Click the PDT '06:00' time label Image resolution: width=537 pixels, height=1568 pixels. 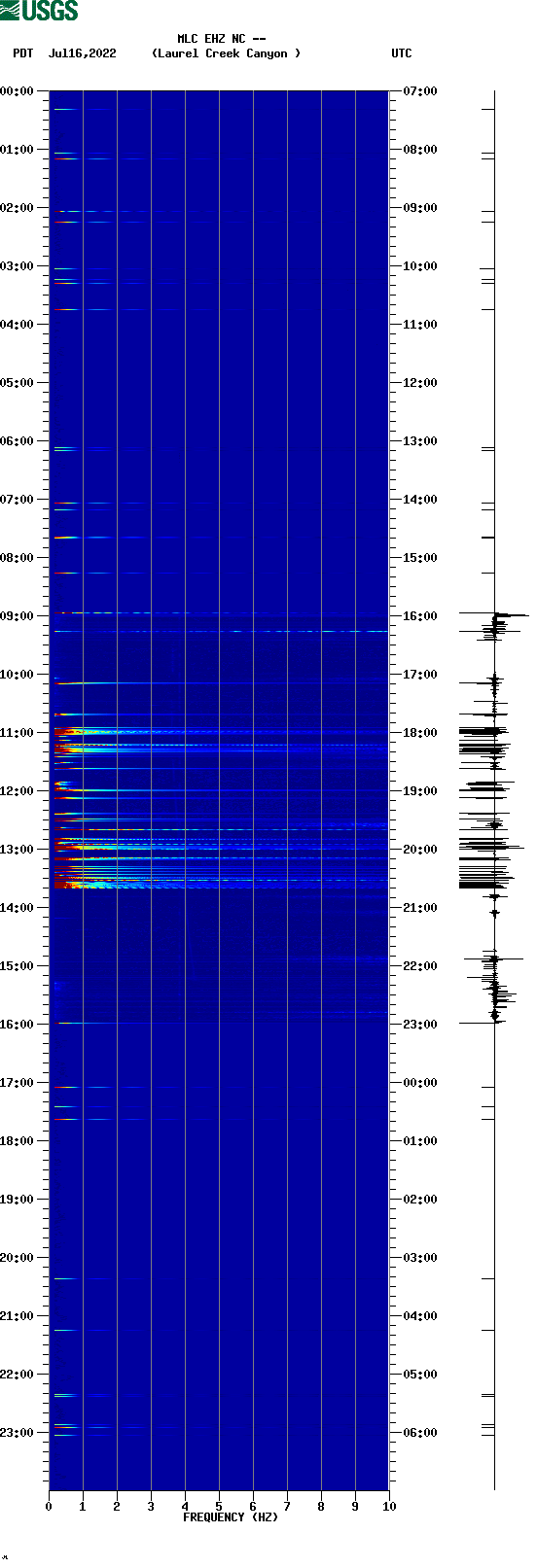click(x=18, y=441)
